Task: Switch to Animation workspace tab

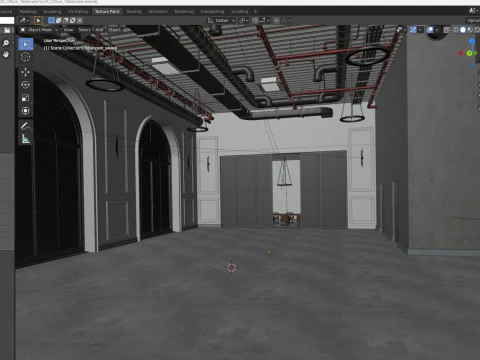Action: [x=158, y=11]
